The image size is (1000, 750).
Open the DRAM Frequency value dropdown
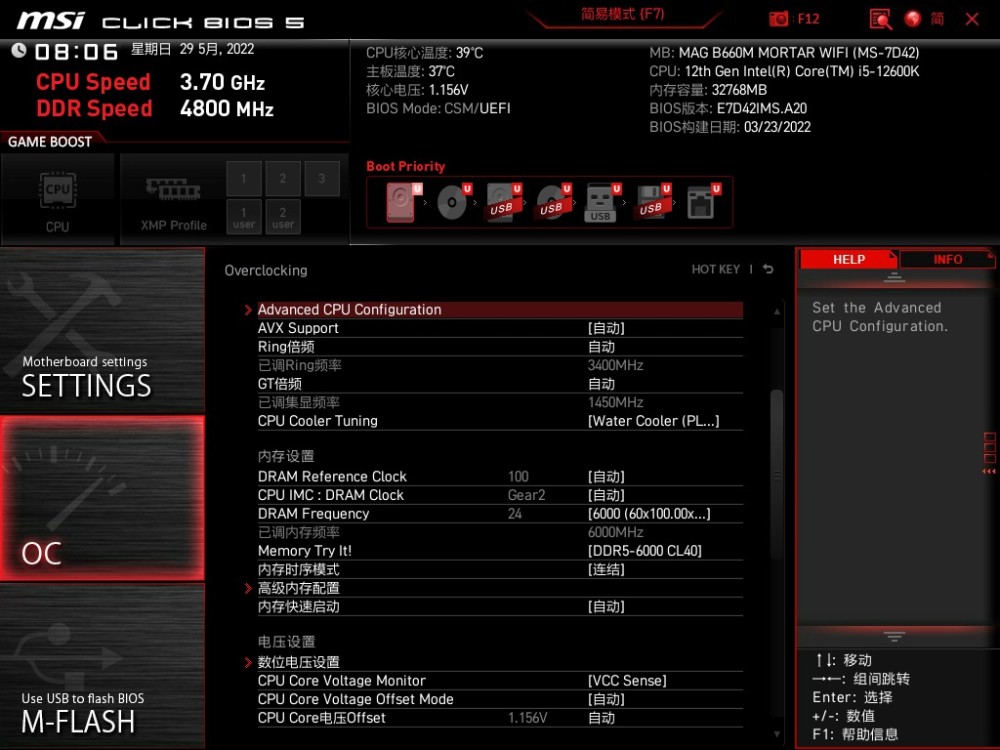click(649, 514)
